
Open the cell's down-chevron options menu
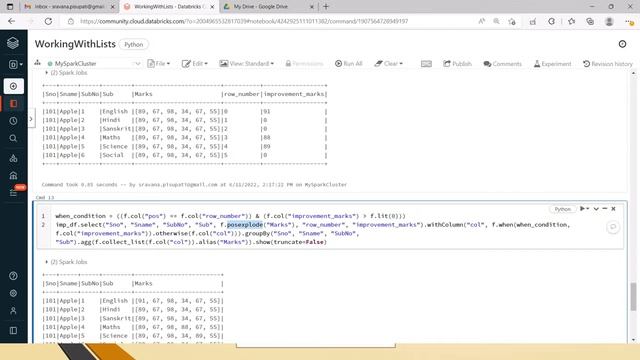(x=596, y=209)
